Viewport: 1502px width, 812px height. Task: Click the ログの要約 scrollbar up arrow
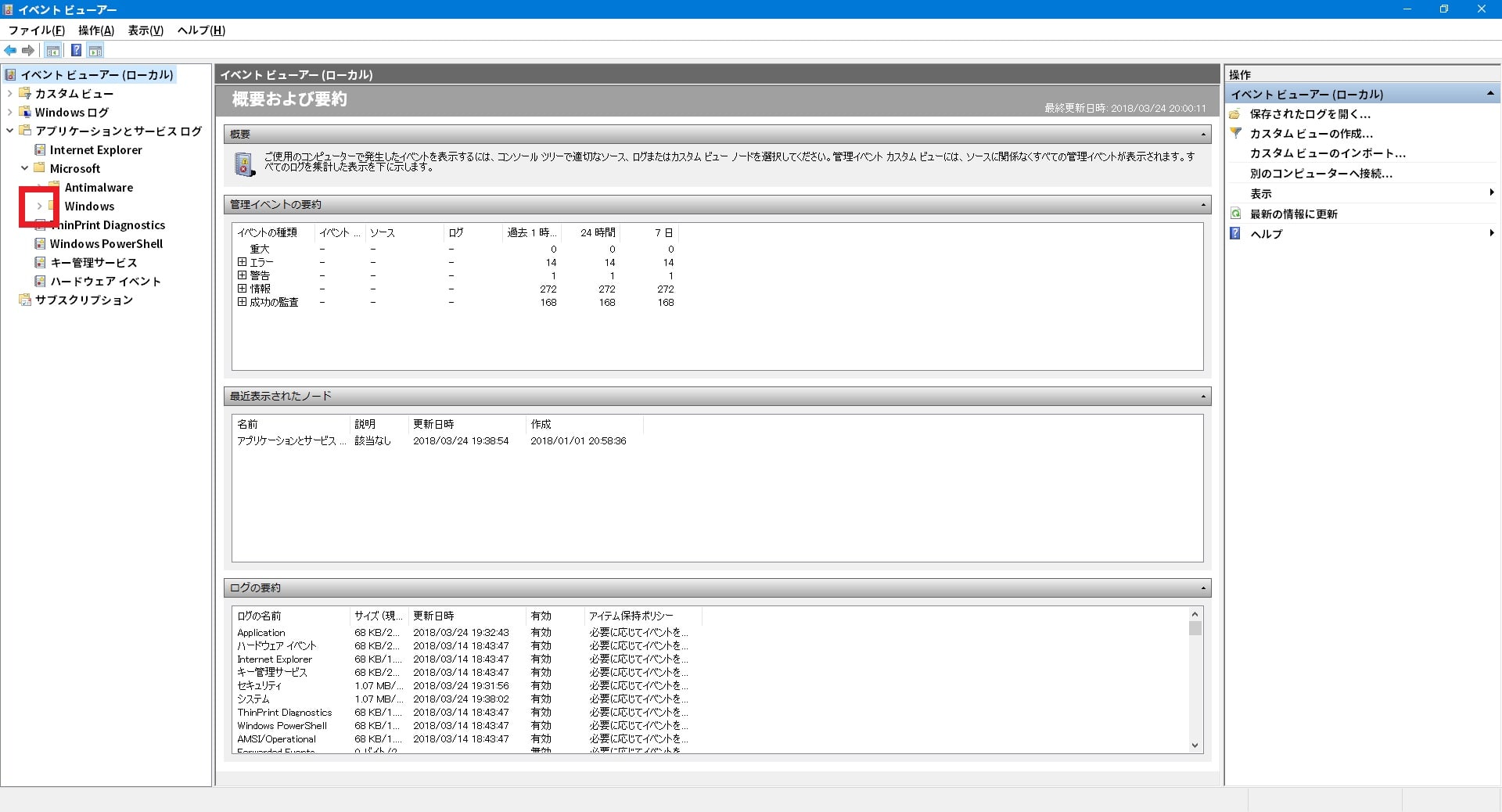point(1195,614)
